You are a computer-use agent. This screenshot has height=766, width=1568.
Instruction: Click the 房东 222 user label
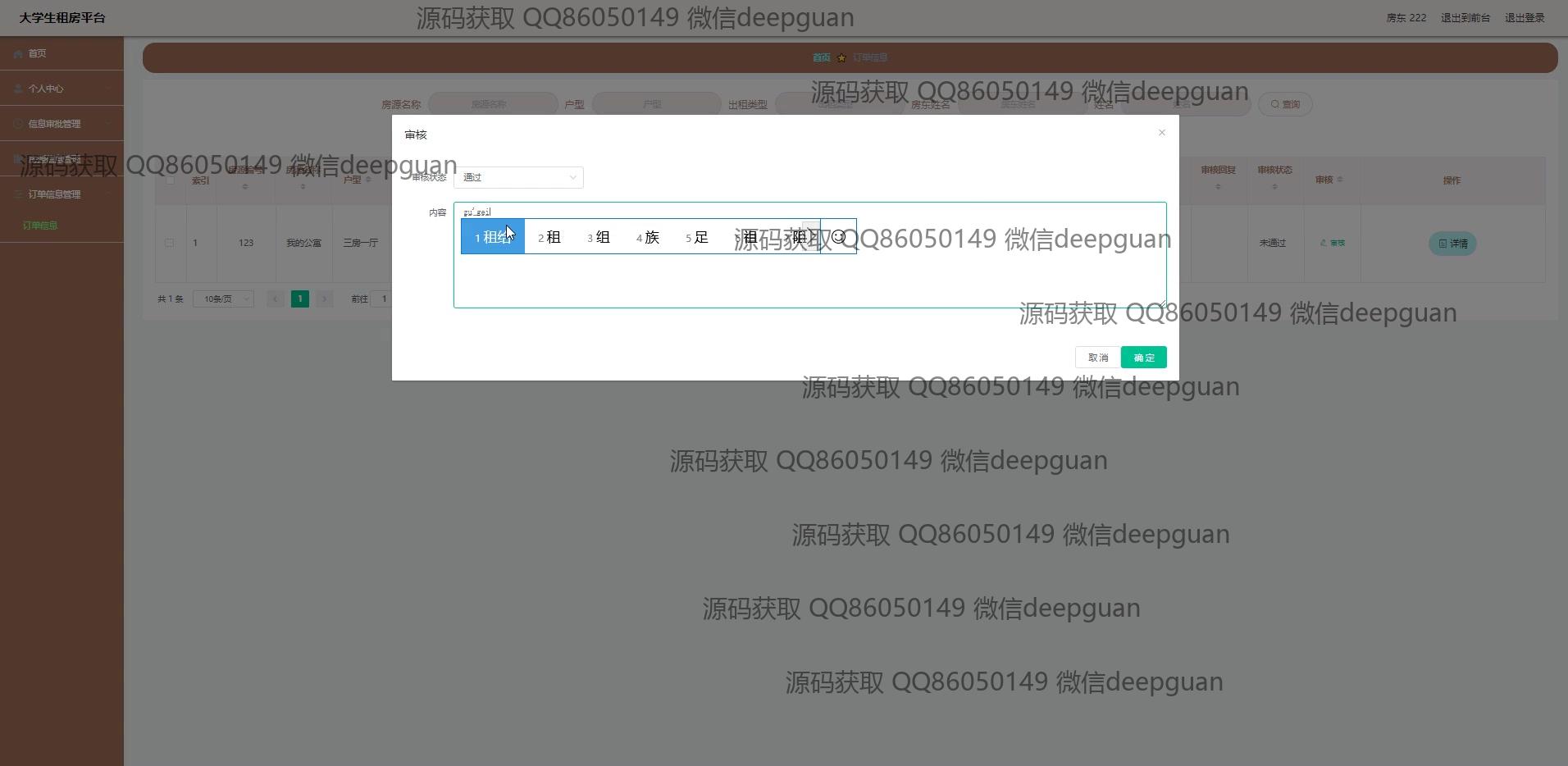pyautogui.click(x=1406, y=18)
